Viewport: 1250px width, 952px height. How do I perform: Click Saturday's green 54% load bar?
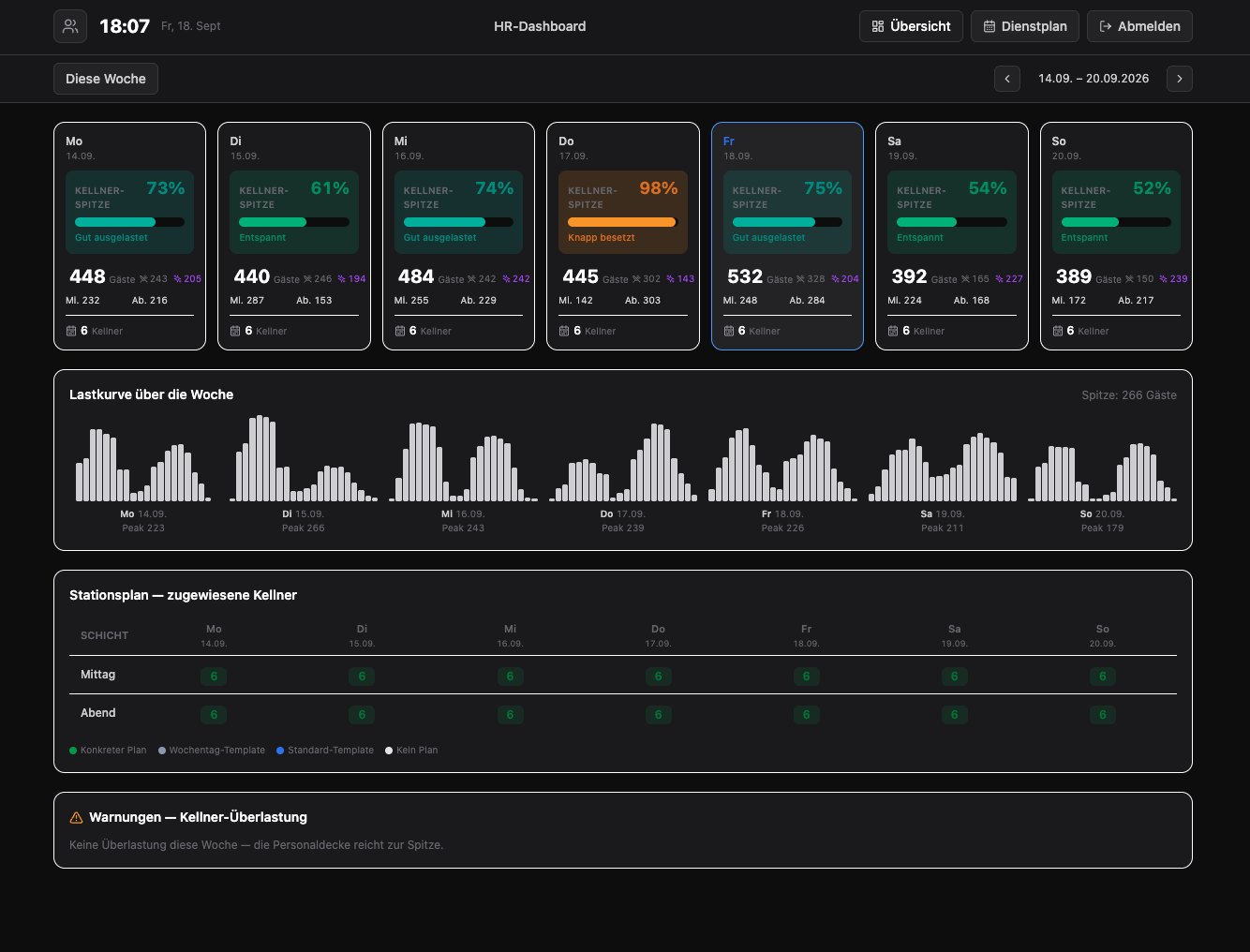coord(952,222)
